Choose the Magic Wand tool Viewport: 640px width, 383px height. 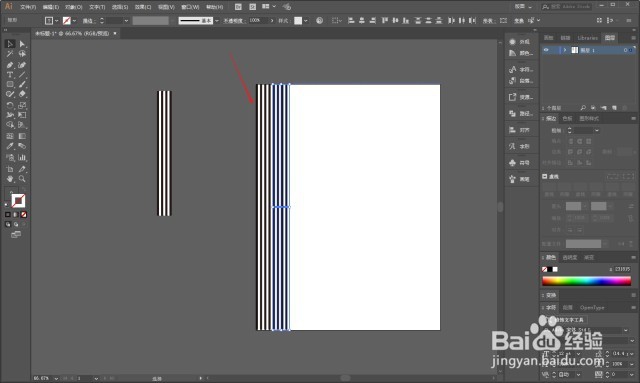point(10,54)
